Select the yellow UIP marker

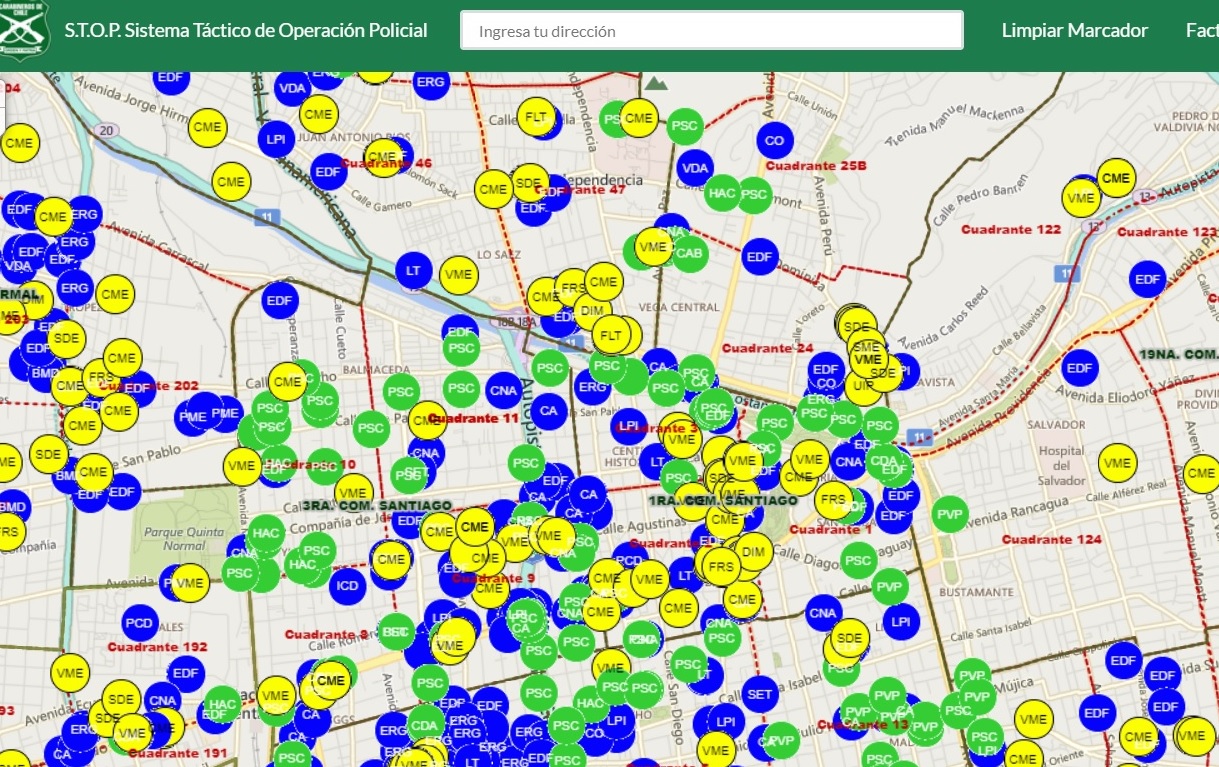859,385
